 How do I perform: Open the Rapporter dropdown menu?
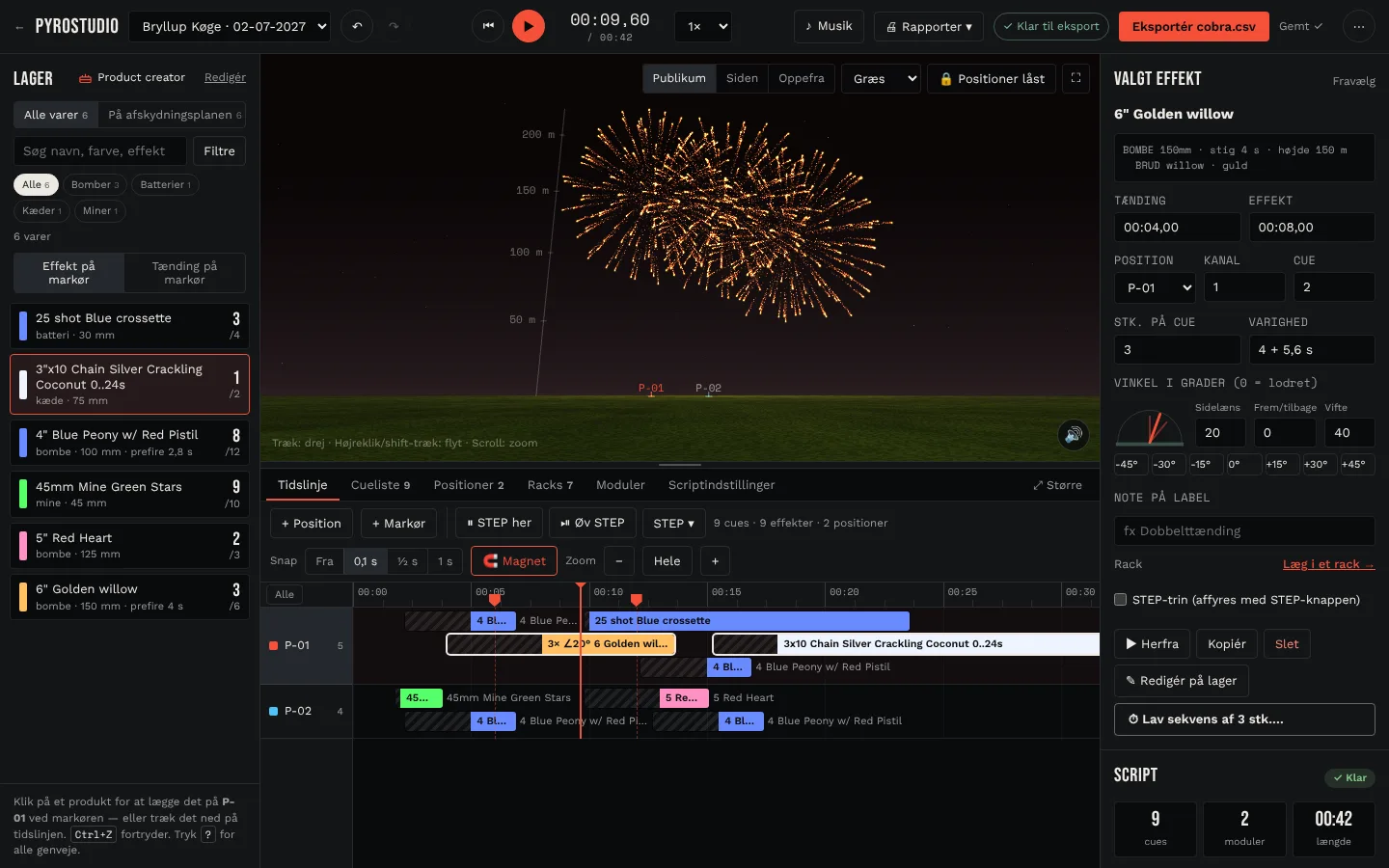[929, 26]
